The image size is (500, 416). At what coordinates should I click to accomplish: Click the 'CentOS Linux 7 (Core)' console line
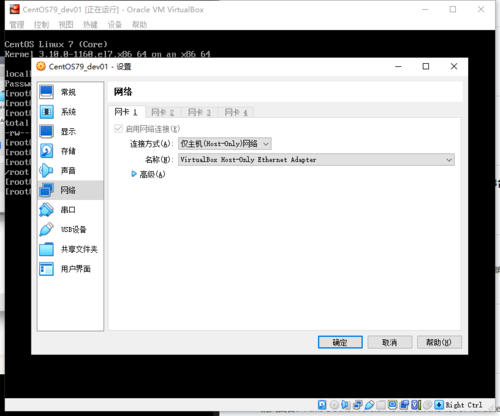(x=56, y=44)
